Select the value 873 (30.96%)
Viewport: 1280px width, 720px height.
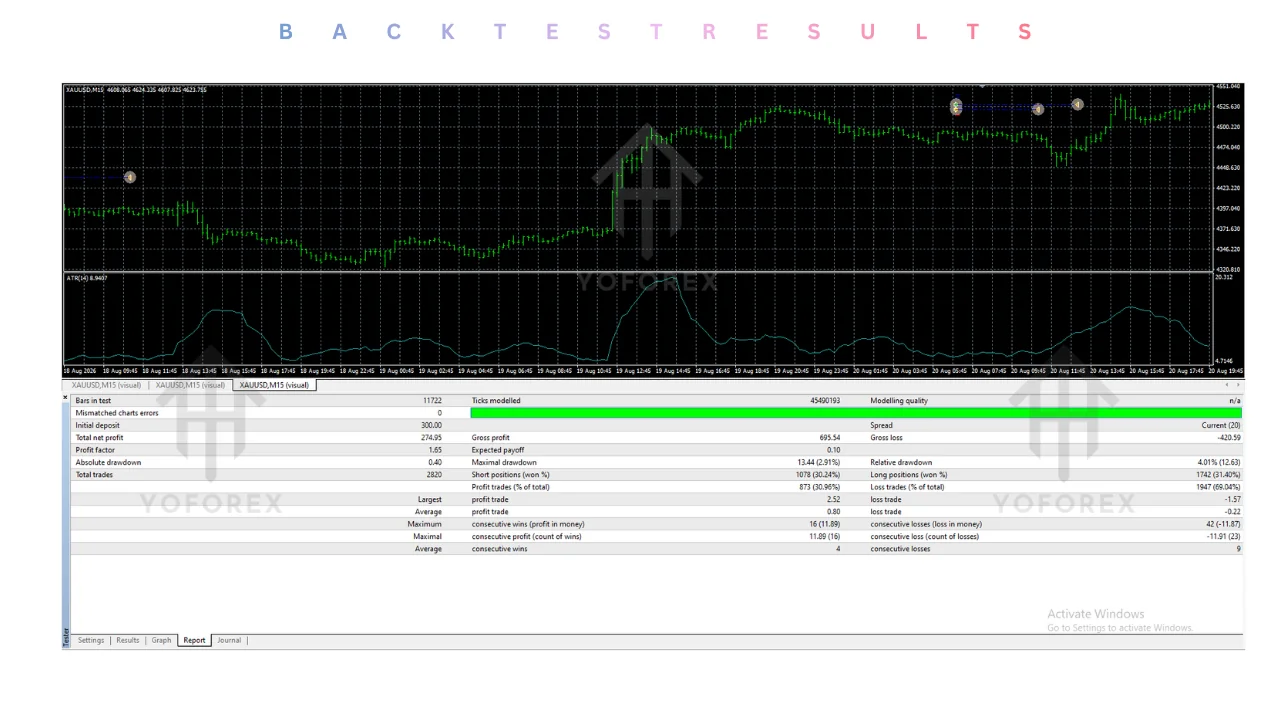[x=819, y=487]
